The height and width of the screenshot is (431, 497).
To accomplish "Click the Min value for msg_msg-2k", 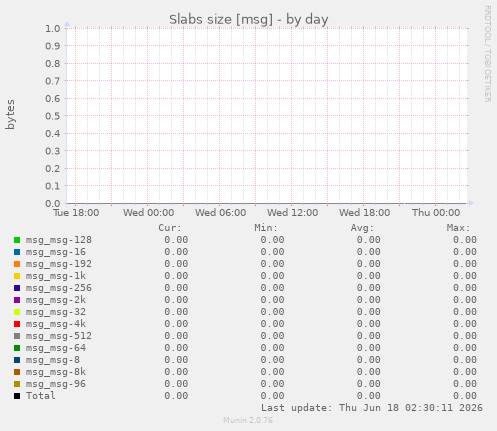I will (272, 300).
